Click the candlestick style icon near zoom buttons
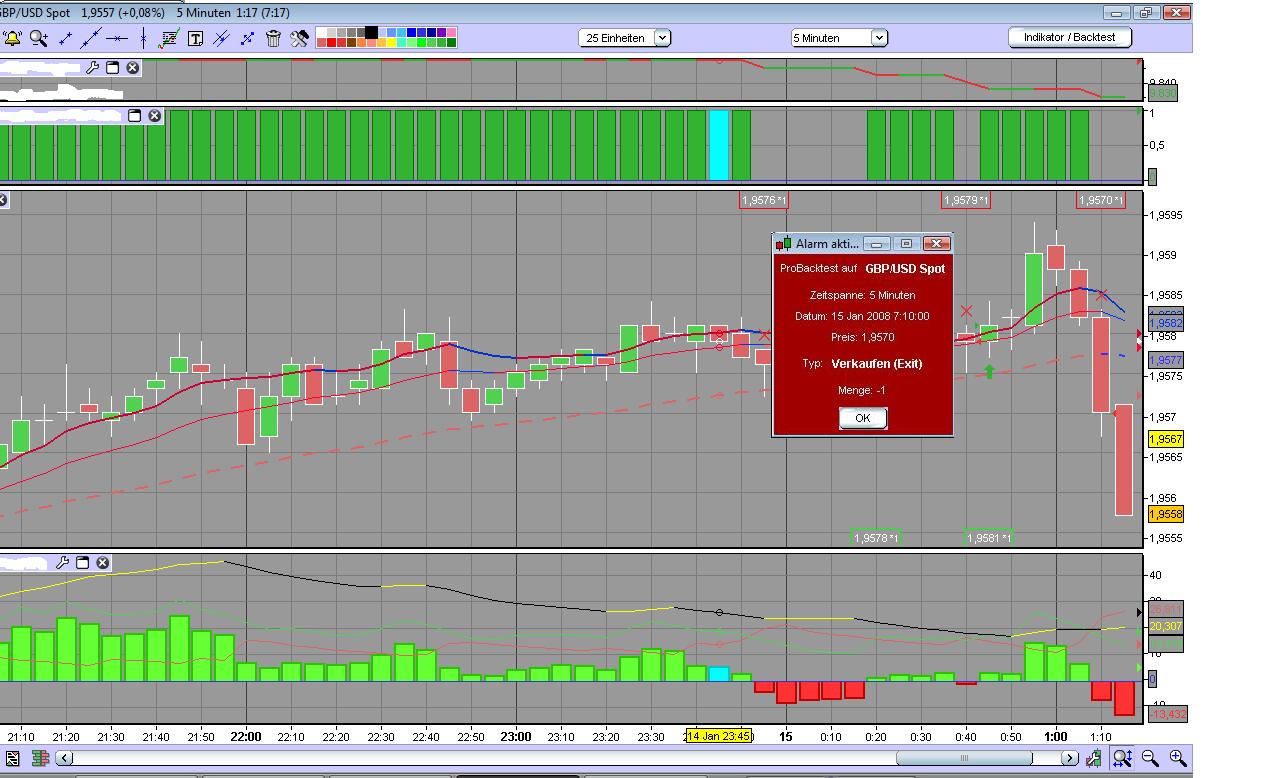The height and width of the screenshot is (778, 1280). pyautogui.click(x=1095, y=759)
